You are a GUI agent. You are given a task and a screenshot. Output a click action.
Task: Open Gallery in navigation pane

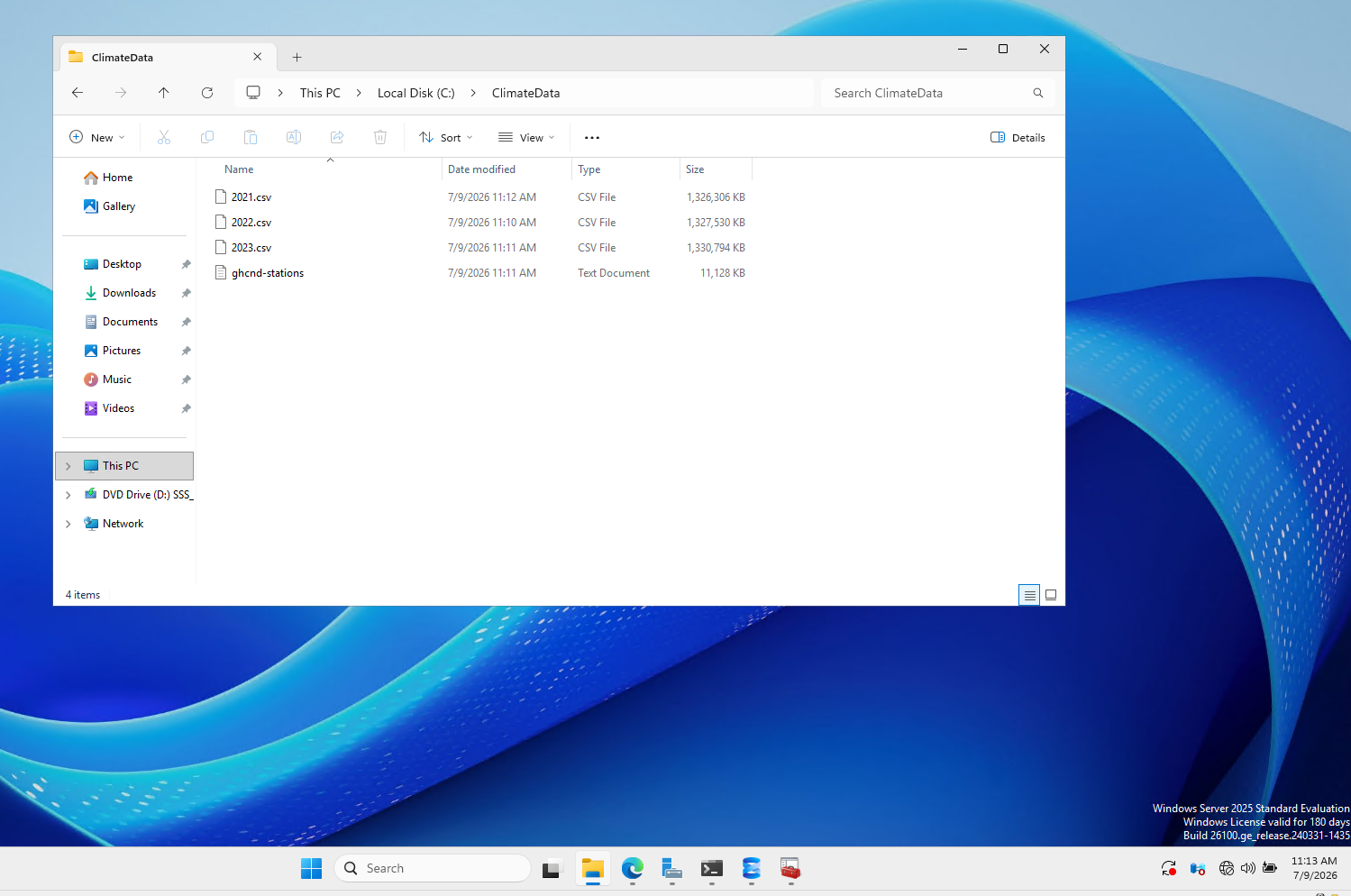pyautogui.click(x=119, y=206)
